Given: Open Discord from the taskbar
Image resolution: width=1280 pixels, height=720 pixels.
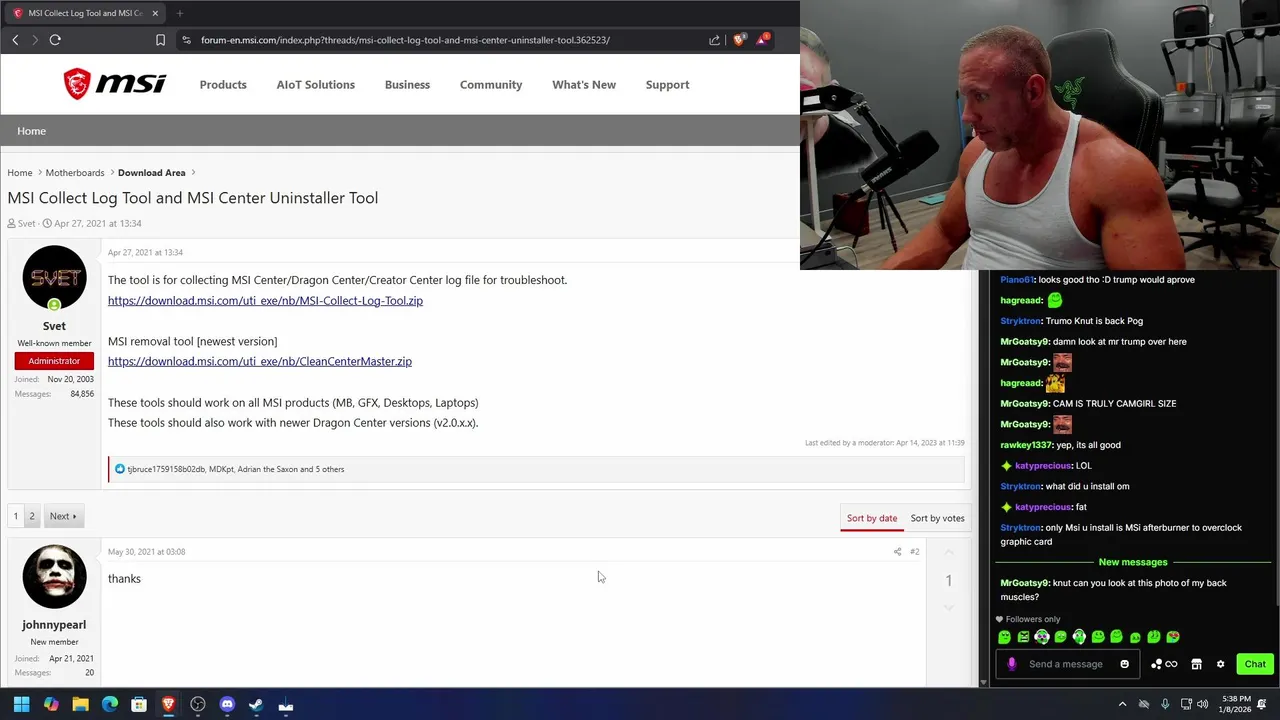Looking at the screenshot, I should click(227, 705).
